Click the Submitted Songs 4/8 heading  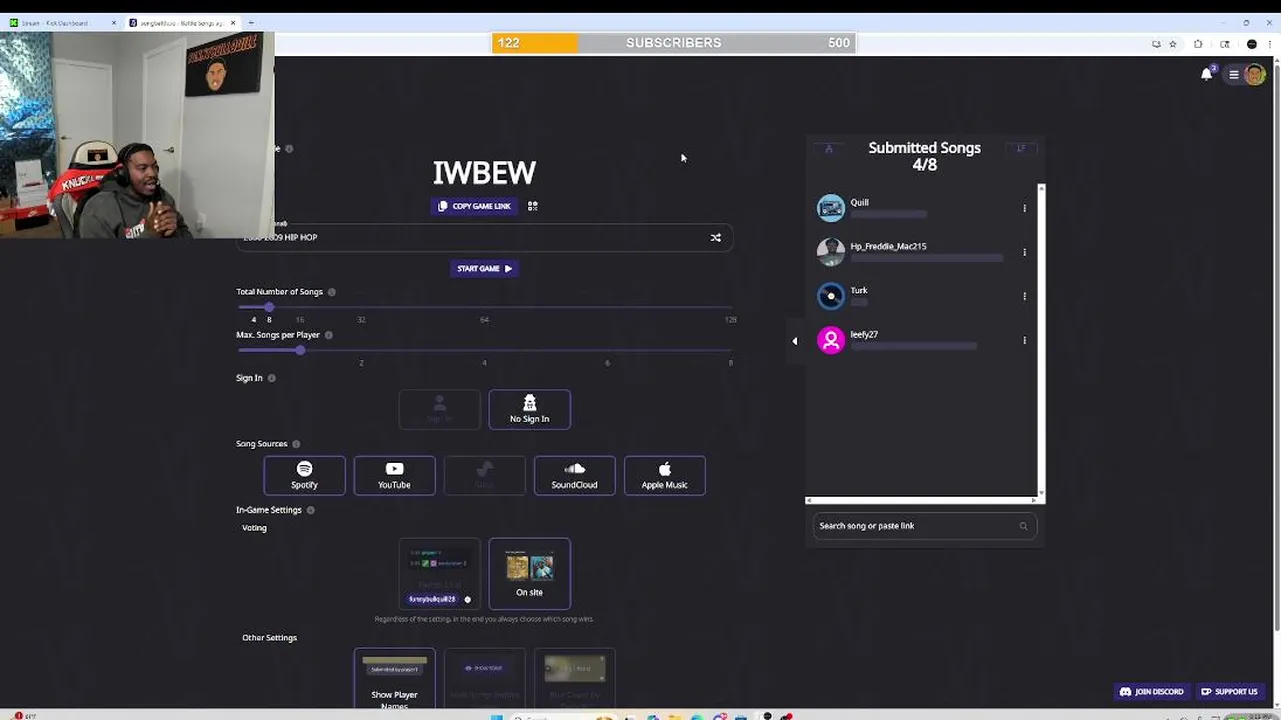[x=924, y=156]
